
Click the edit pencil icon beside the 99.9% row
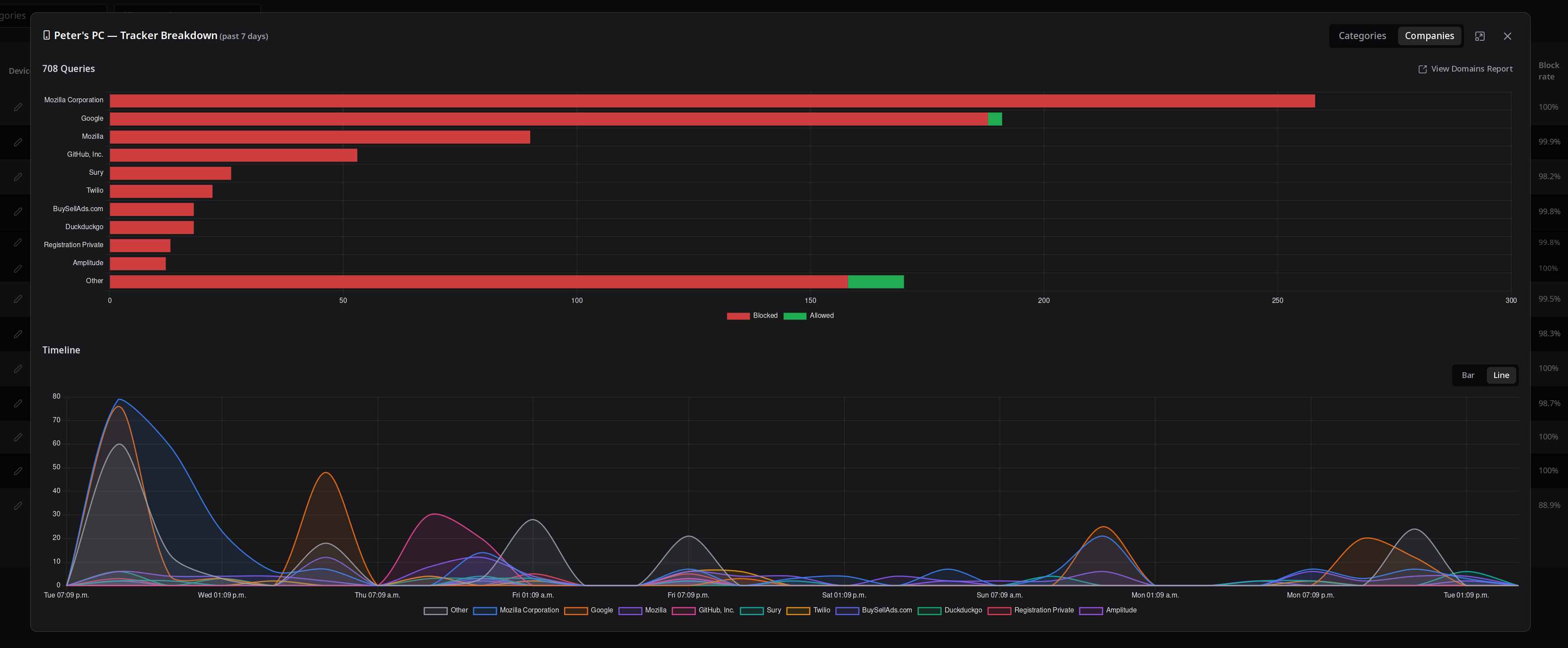(x=18, y=142)
